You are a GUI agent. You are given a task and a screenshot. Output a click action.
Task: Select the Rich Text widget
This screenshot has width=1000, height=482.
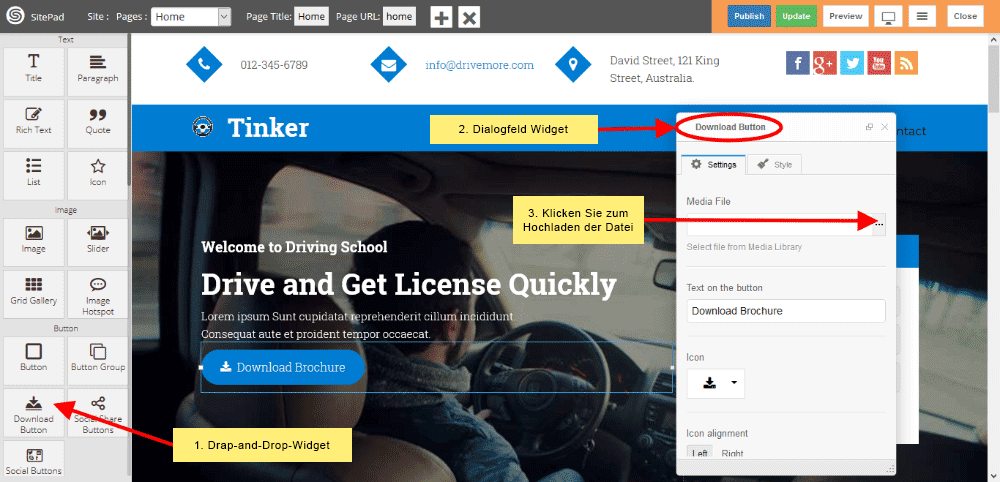tap(33, 124)
